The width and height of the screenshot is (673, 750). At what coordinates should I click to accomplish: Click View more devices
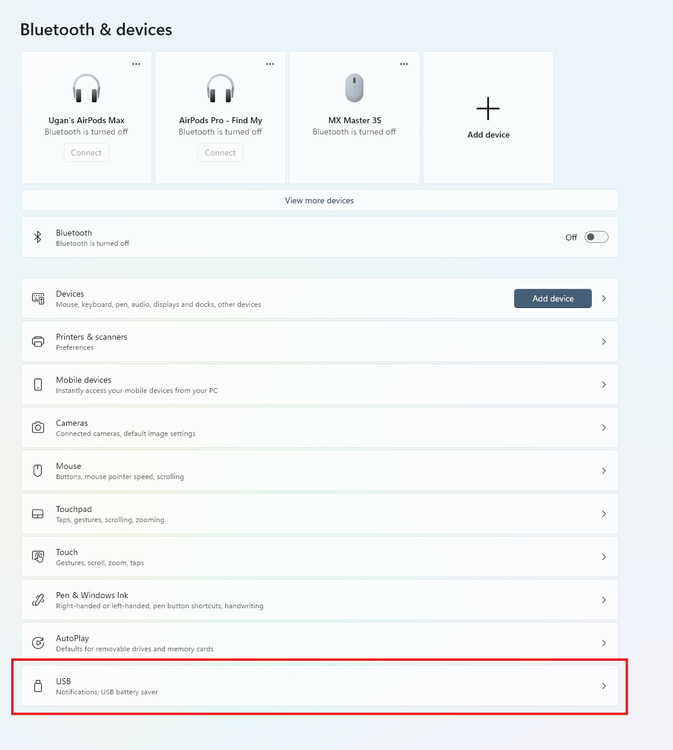click(320, 200)
